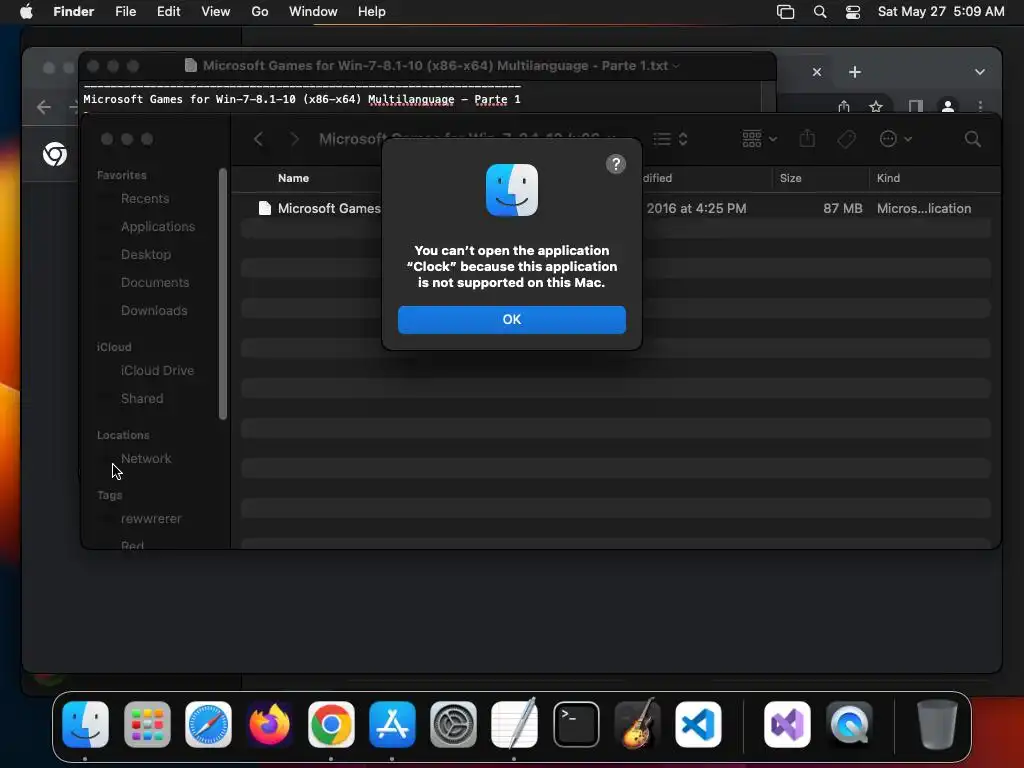Select the Microsoft Games file row

point(615,208)
